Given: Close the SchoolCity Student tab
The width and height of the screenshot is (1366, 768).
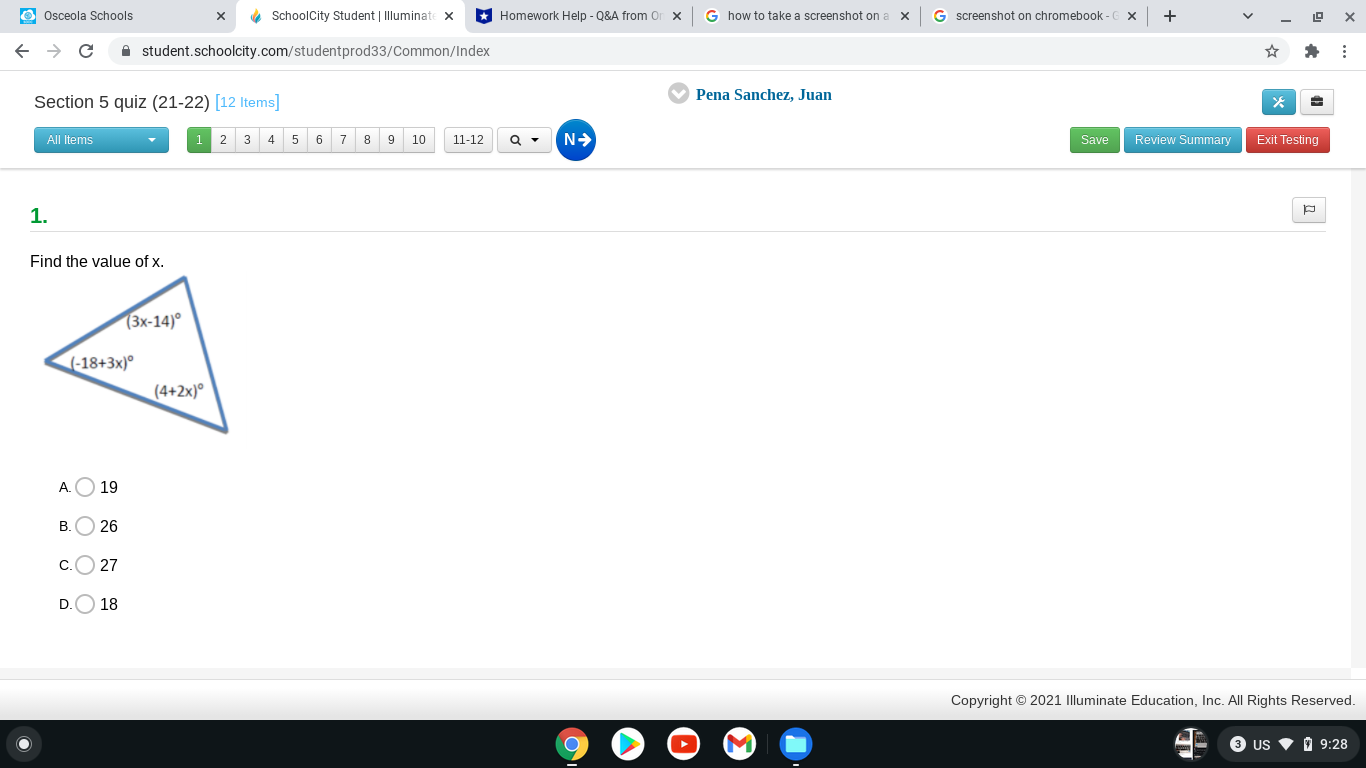Looking at the screenshot, I should point(449,16).
